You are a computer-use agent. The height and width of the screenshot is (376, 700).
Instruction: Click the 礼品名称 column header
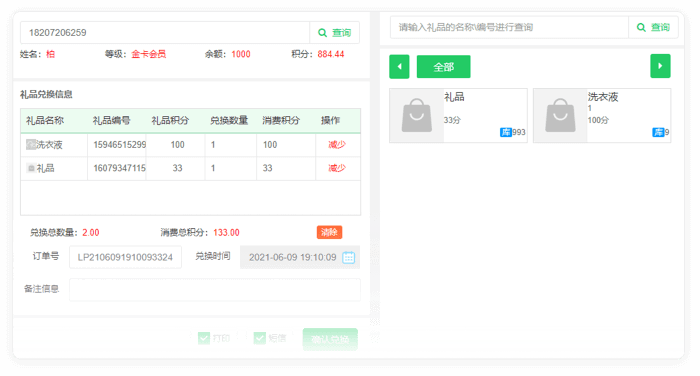pos(45,120)
